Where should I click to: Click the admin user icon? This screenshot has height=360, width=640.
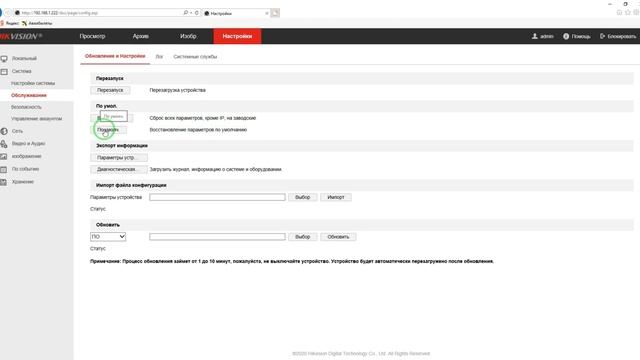pyautogui.click(x=535, y=36)
